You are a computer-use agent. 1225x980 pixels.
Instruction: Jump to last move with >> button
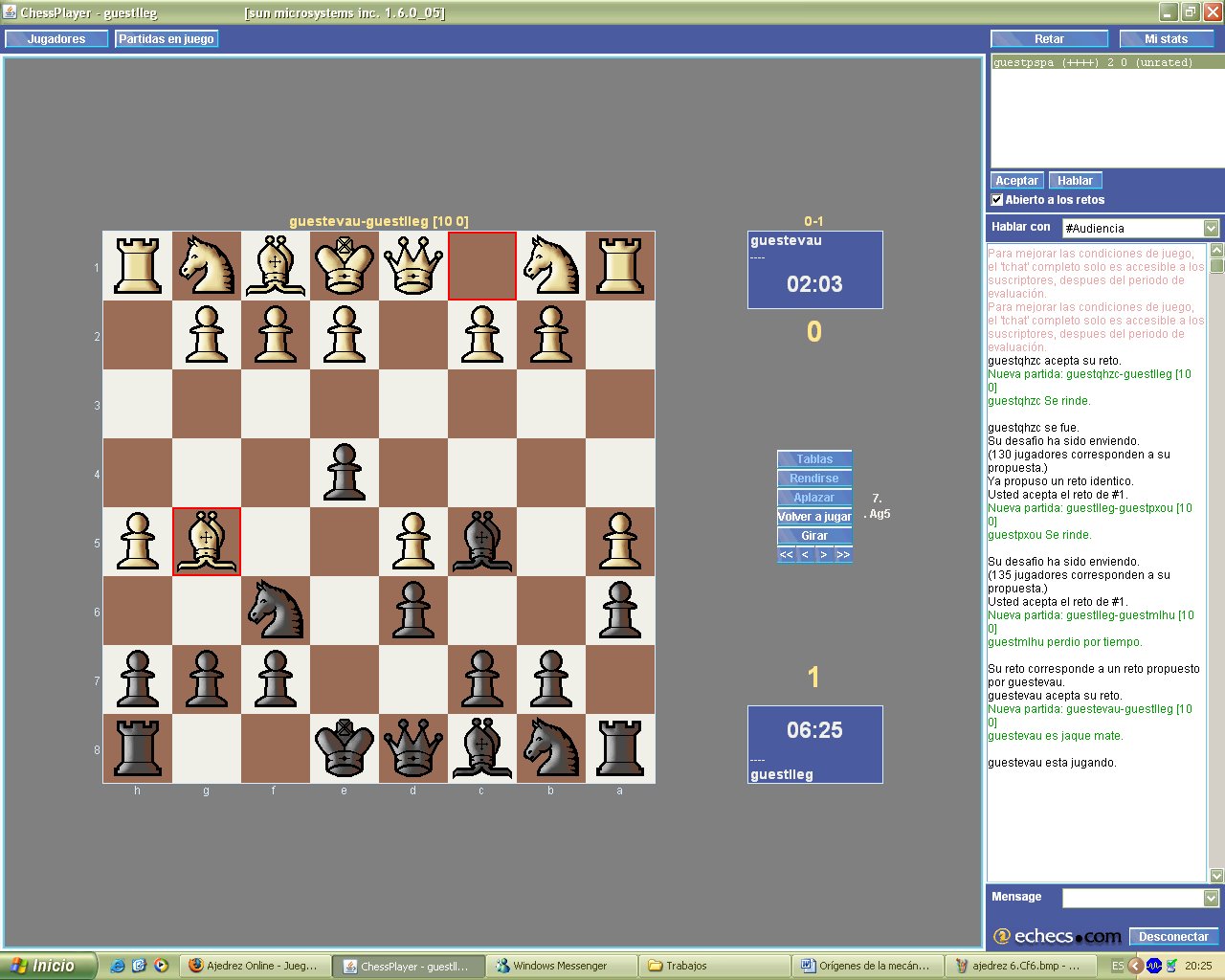tap(842, 555)
